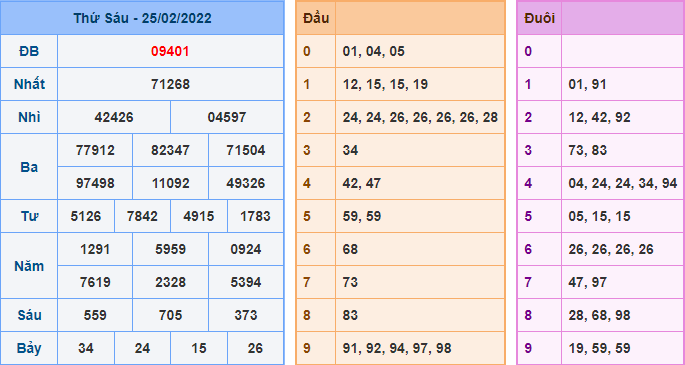The image size is (685, 365).
Task: Select the Bảy row label
Action: [29, 348]
